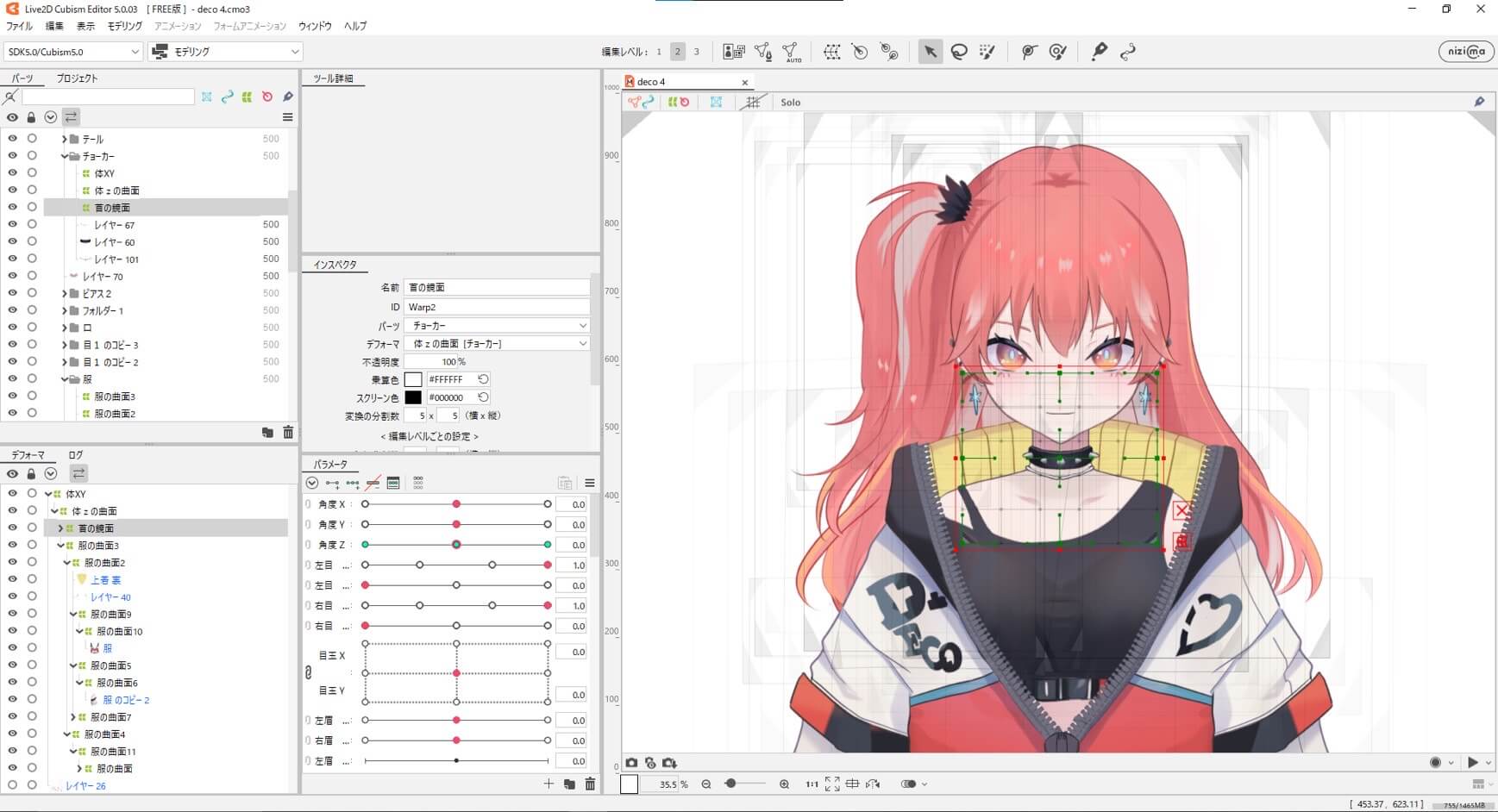The width and height of the screenshot is (1498, 812).
Task: Expand 首の鏡面 in deformer tree
Action: (x=60, y=528)
